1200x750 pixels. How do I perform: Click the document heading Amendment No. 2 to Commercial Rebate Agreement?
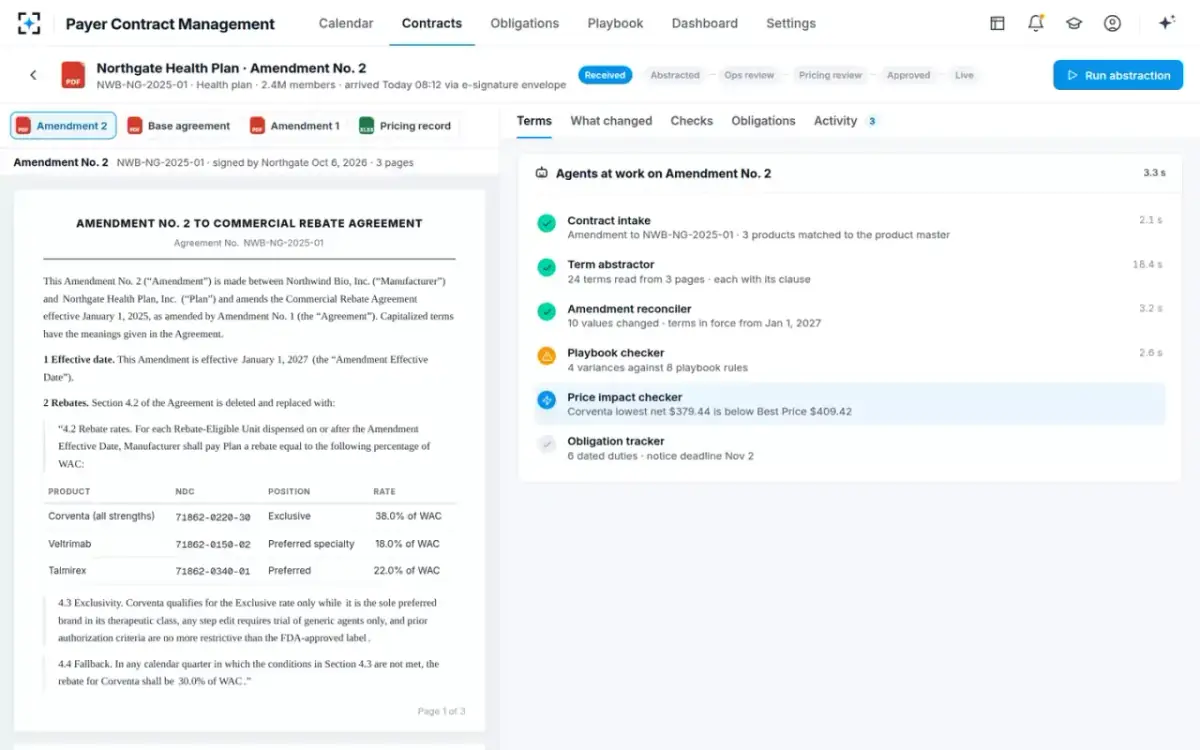pos(249,223)
